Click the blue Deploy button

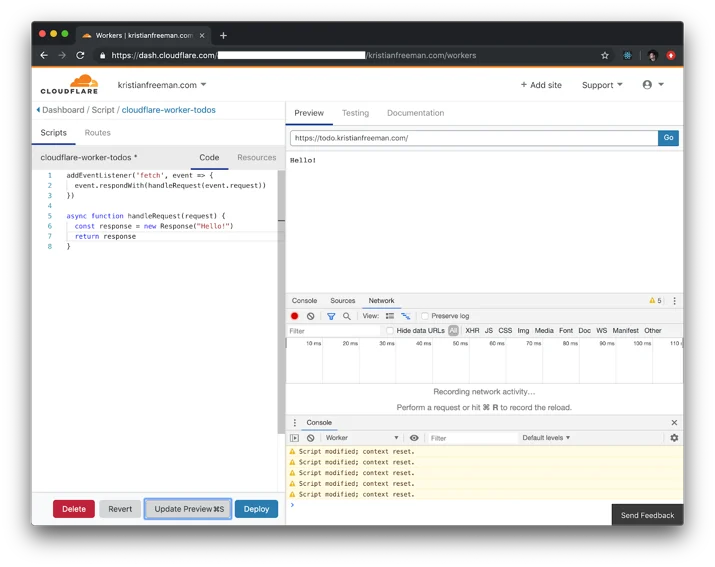[256, 509]
